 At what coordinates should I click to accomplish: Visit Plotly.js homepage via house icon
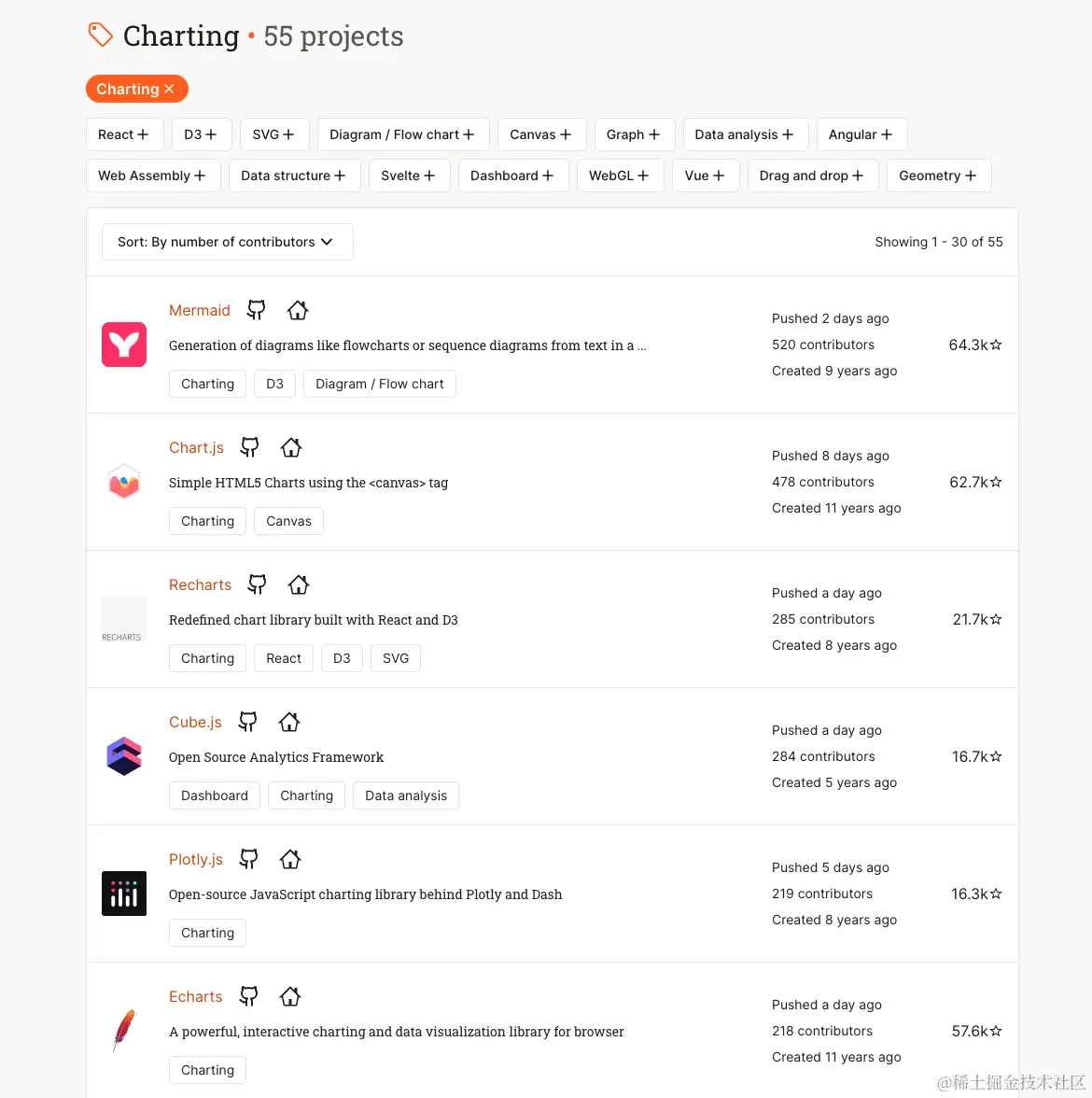click(290, 859)
